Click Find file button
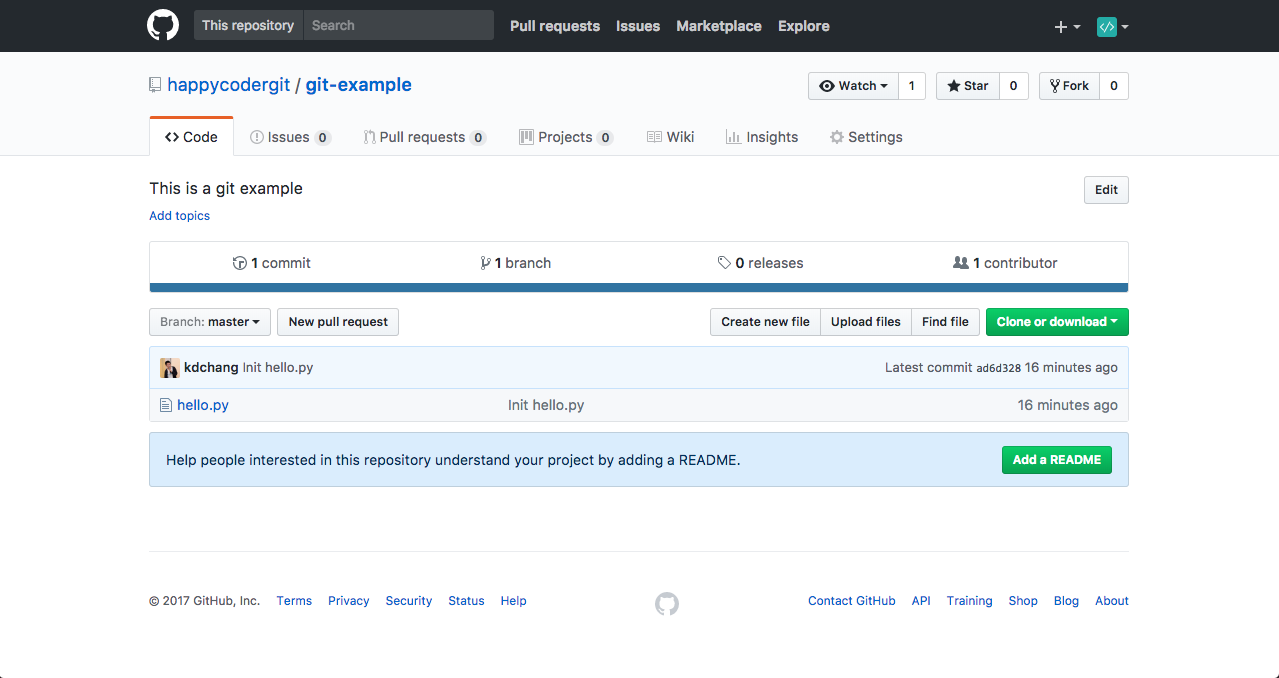Viewport: 1279px width, 678px height. (945, 322)
